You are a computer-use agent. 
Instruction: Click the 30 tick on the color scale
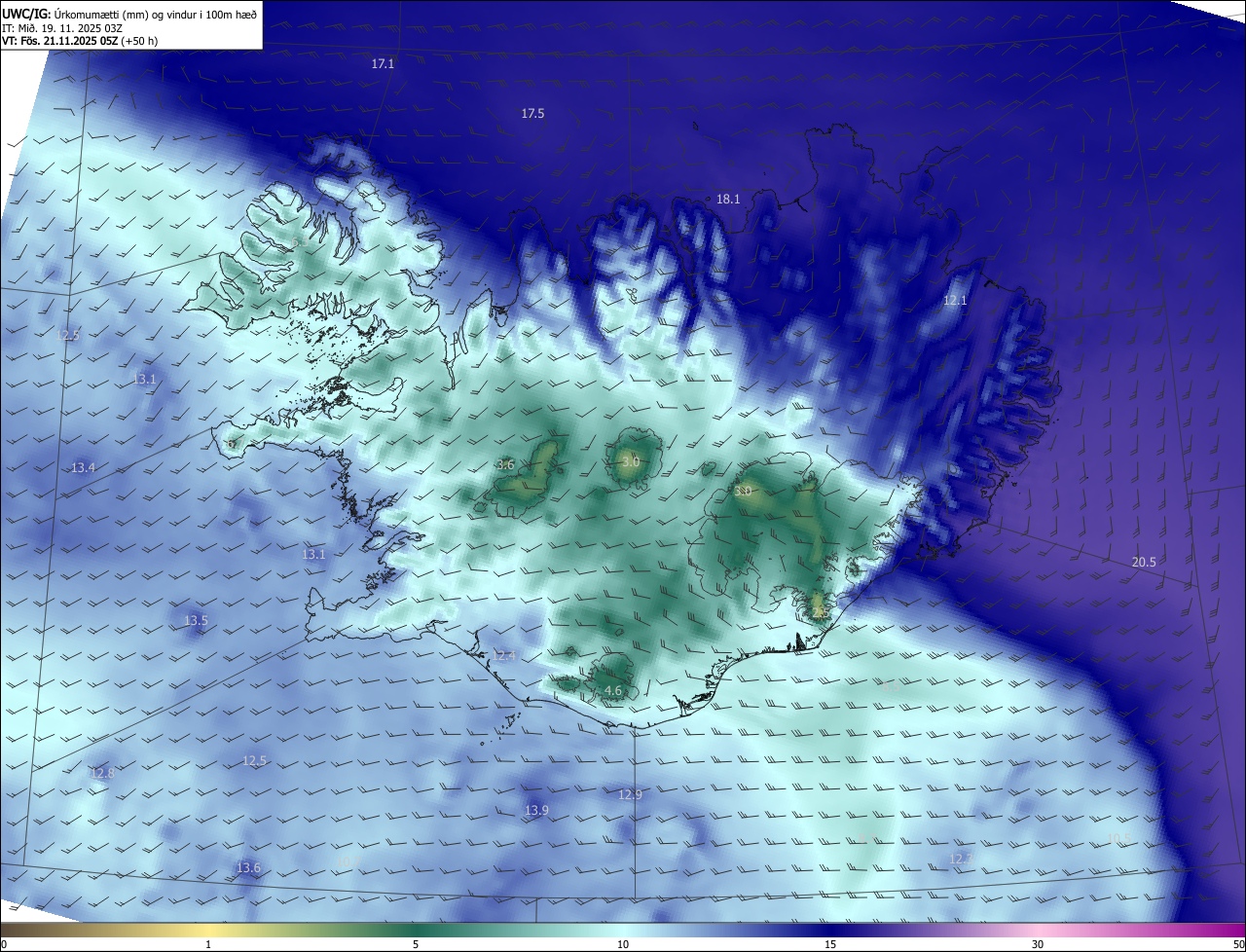(x=1038, y=944)
